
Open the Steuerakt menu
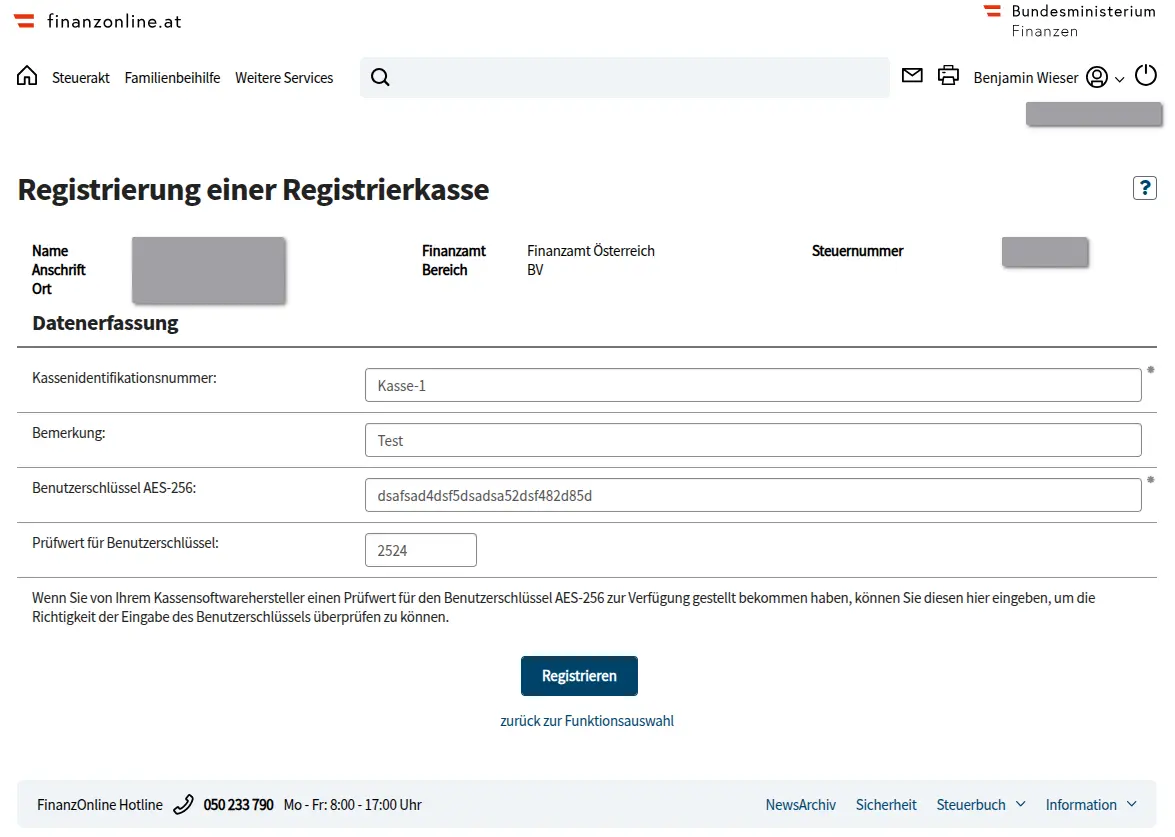pos(80,78)
